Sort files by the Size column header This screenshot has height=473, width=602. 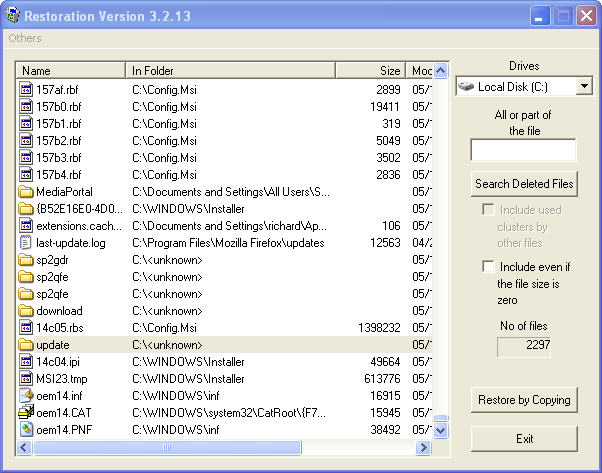point(370,71)
